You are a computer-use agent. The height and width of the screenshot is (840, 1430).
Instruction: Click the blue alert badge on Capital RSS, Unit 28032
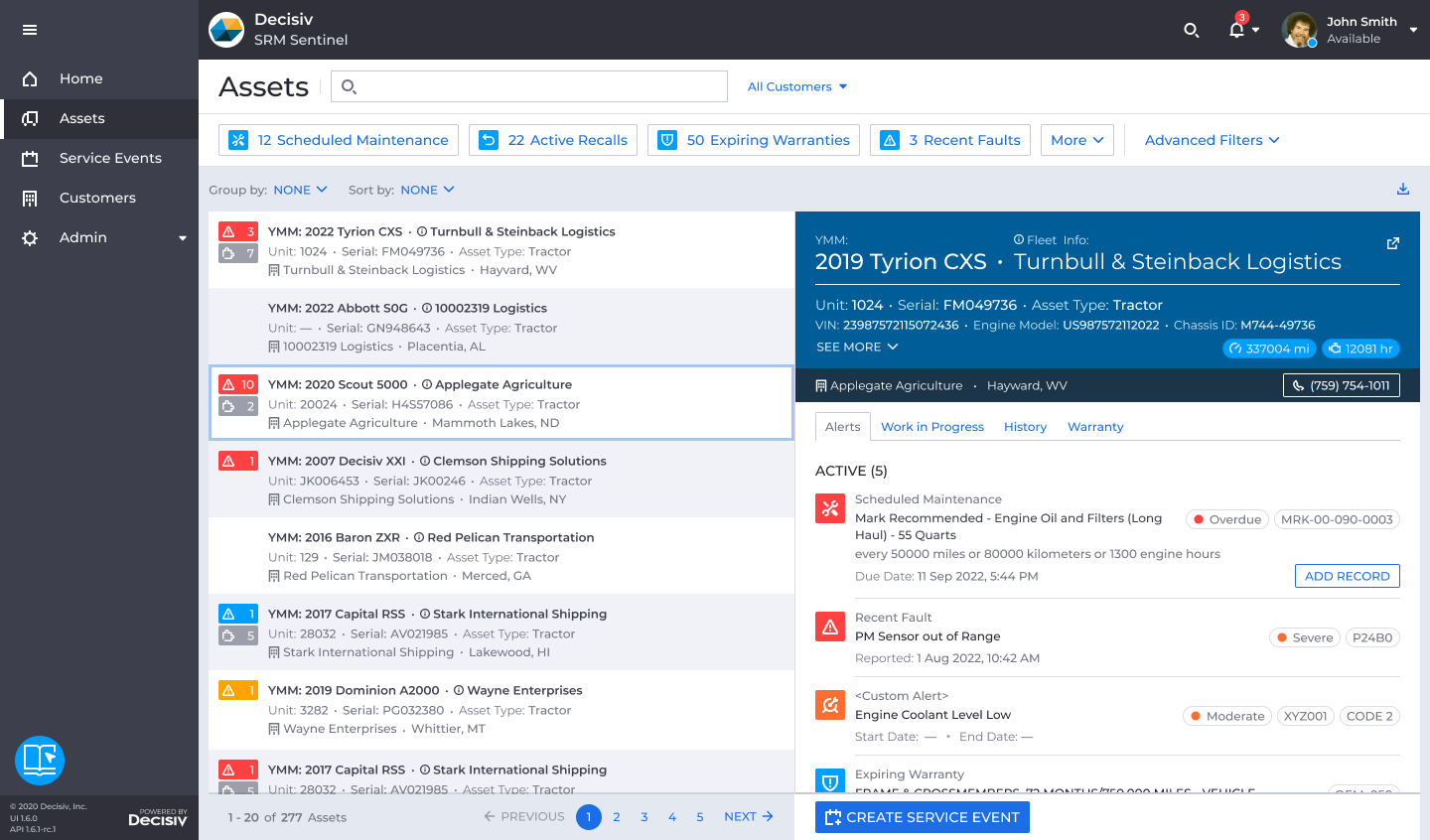click(x=238, y=614)
